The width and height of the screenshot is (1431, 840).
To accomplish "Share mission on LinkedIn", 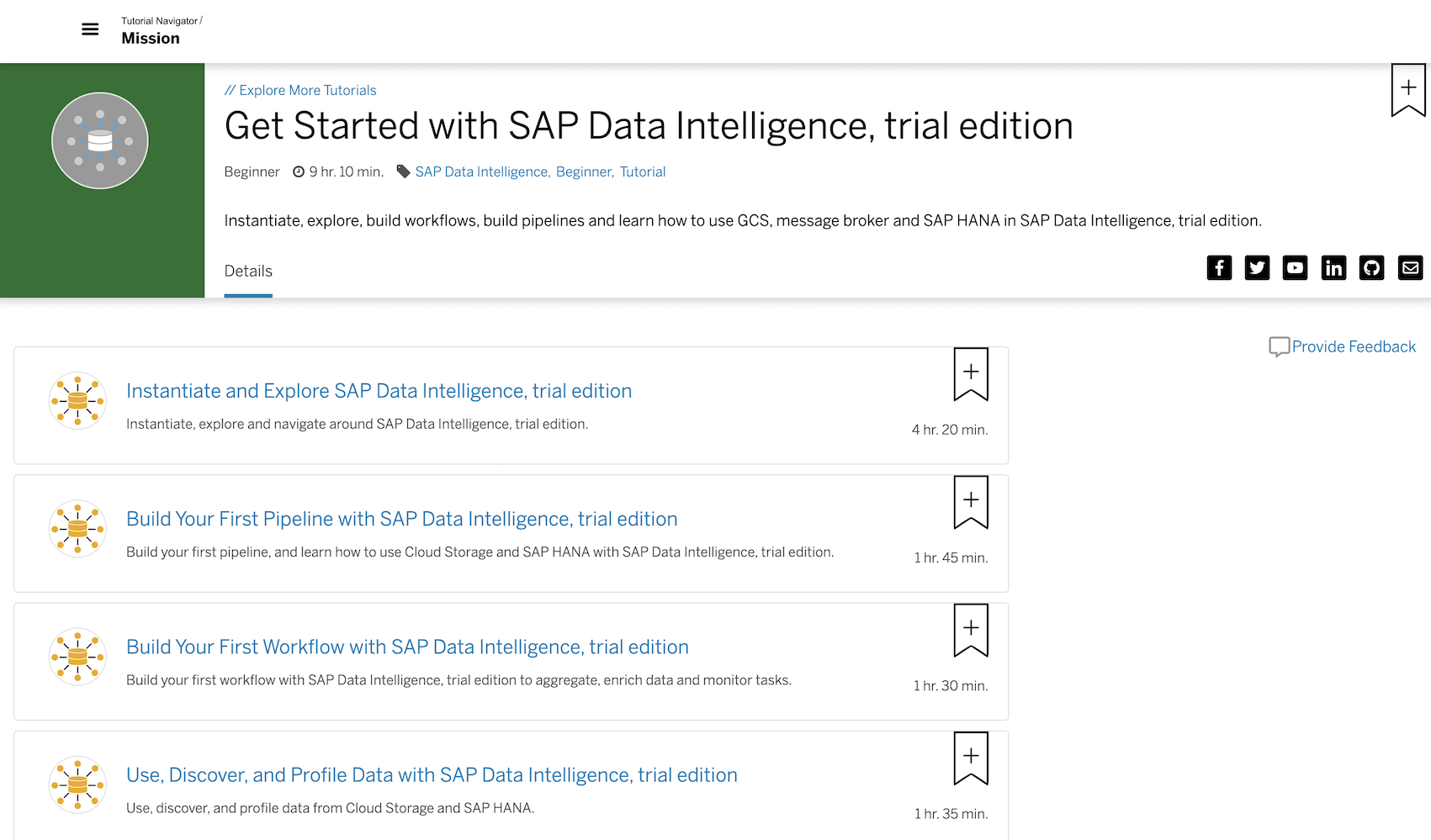I will pos(1333,267).
